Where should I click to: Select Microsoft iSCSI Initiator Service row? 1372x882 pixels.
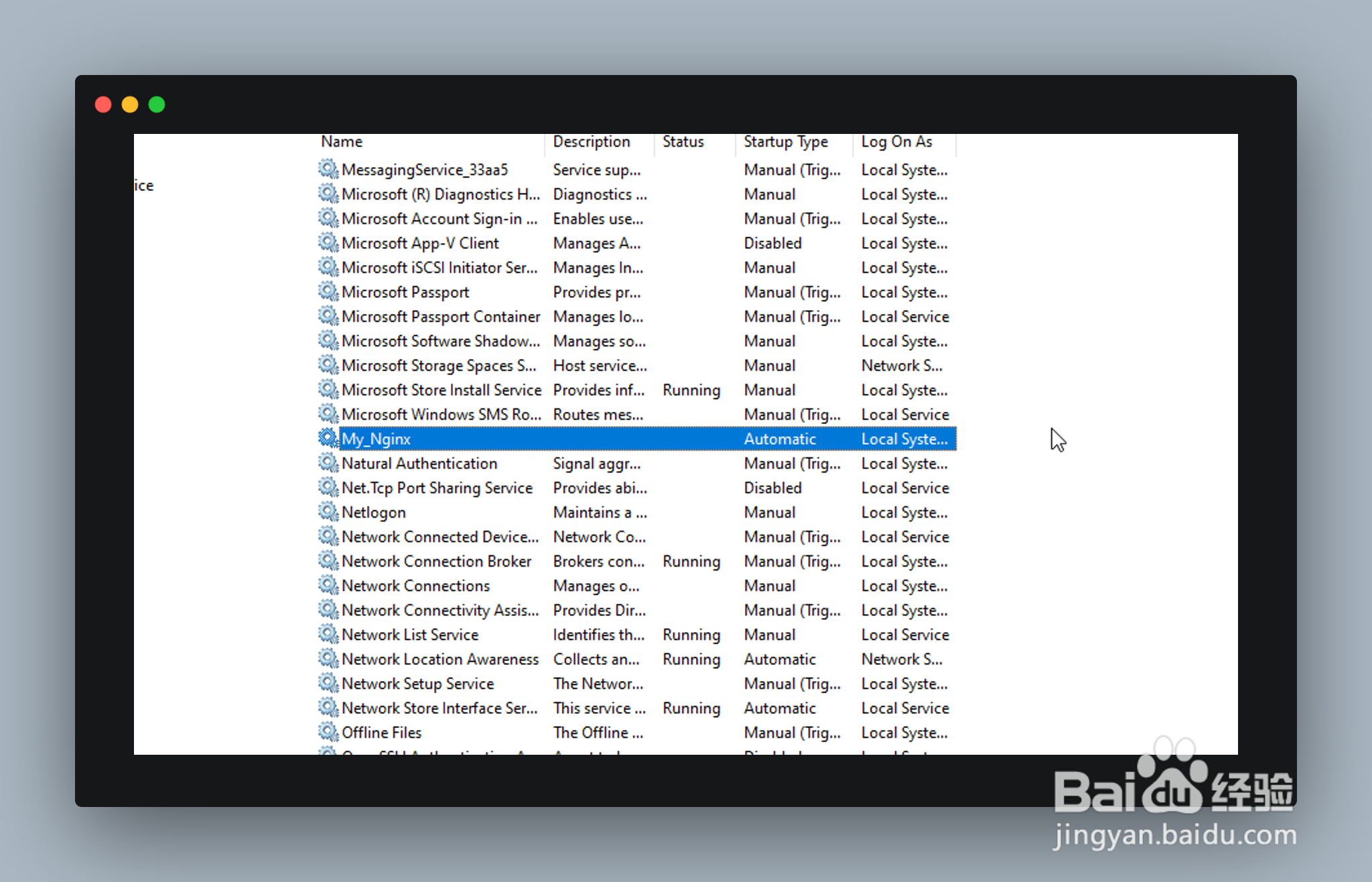click(439, 268)
